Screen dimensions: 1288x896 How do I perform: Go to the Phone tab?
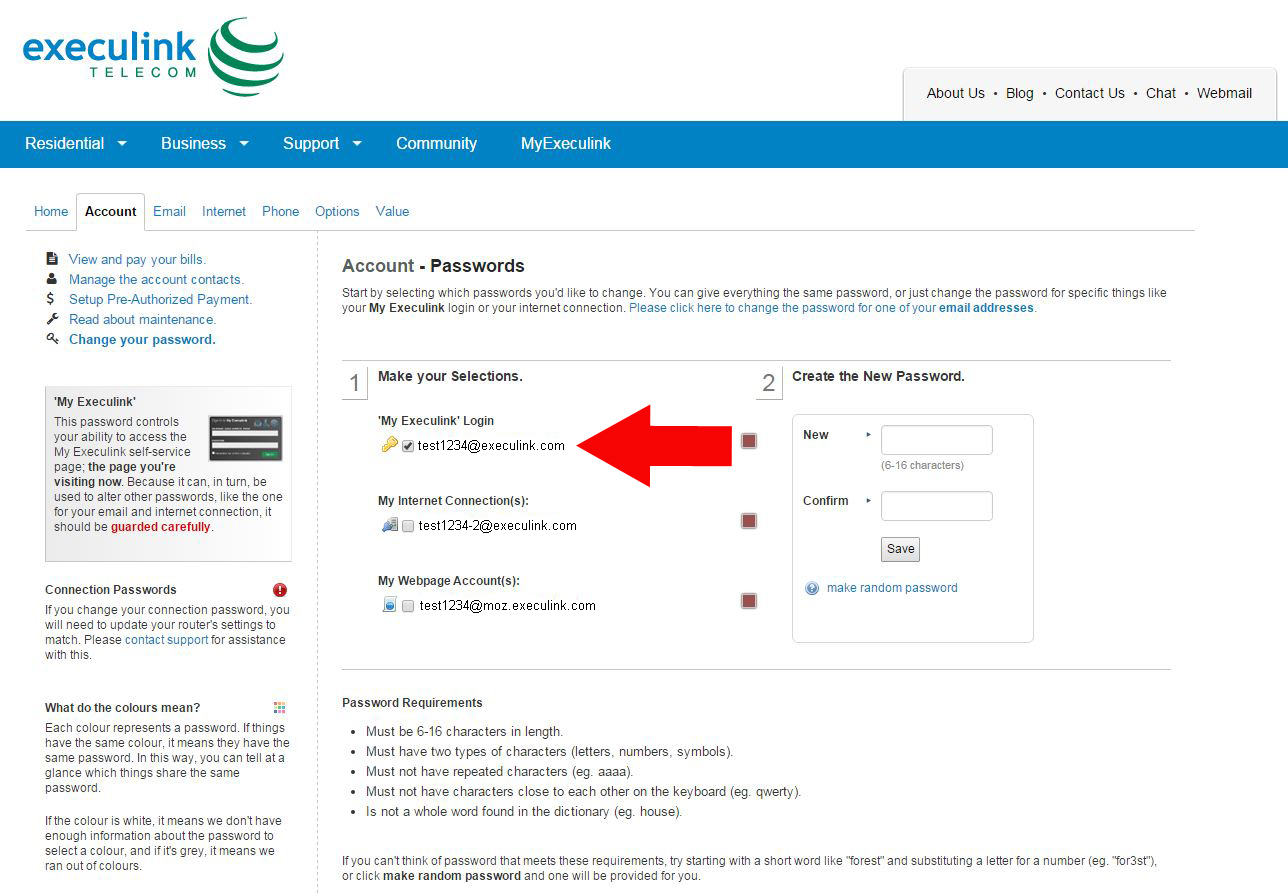point(281,211)
